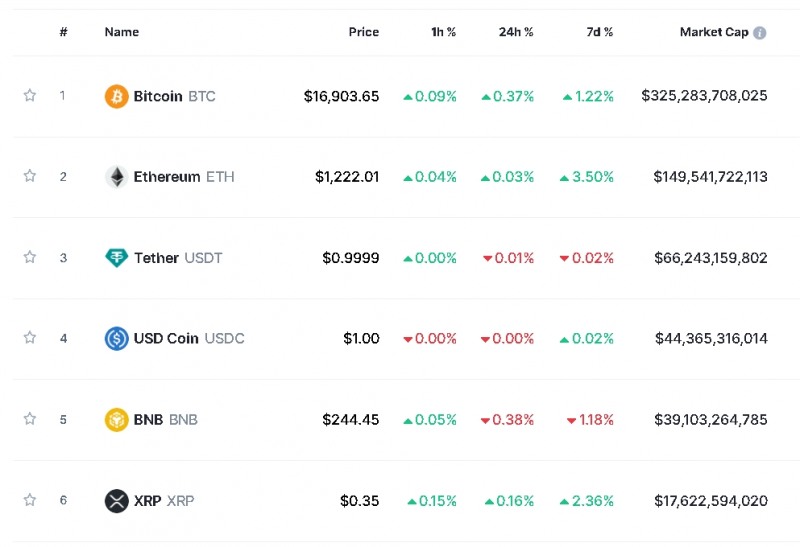Click the XRP black logo icon

(117, 501)
